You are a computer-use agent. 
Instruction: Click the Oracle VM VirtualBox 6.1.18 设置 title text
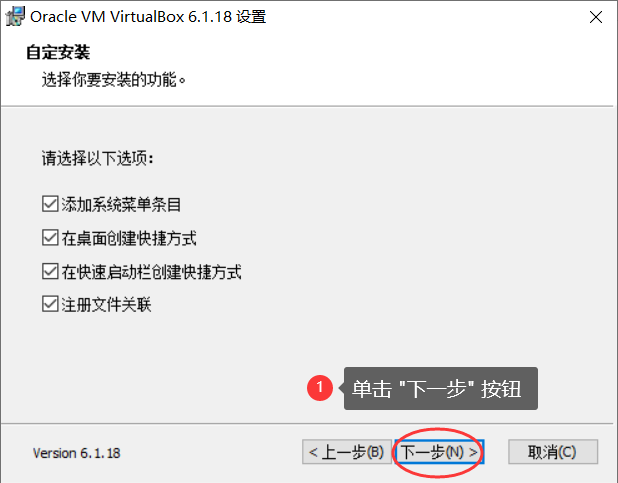coord(148,17)
